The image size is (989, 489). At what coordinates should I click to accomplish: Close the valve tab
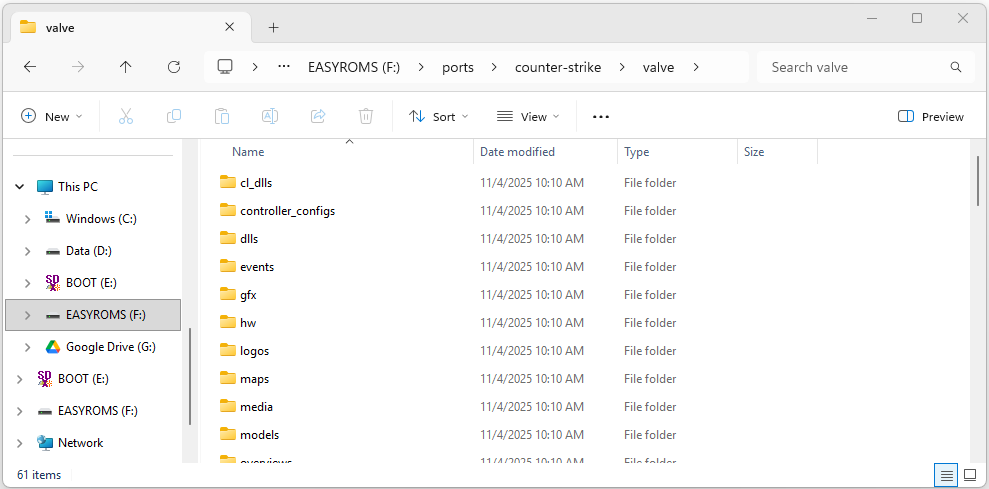pyautogui.click(x=230, y=27)
